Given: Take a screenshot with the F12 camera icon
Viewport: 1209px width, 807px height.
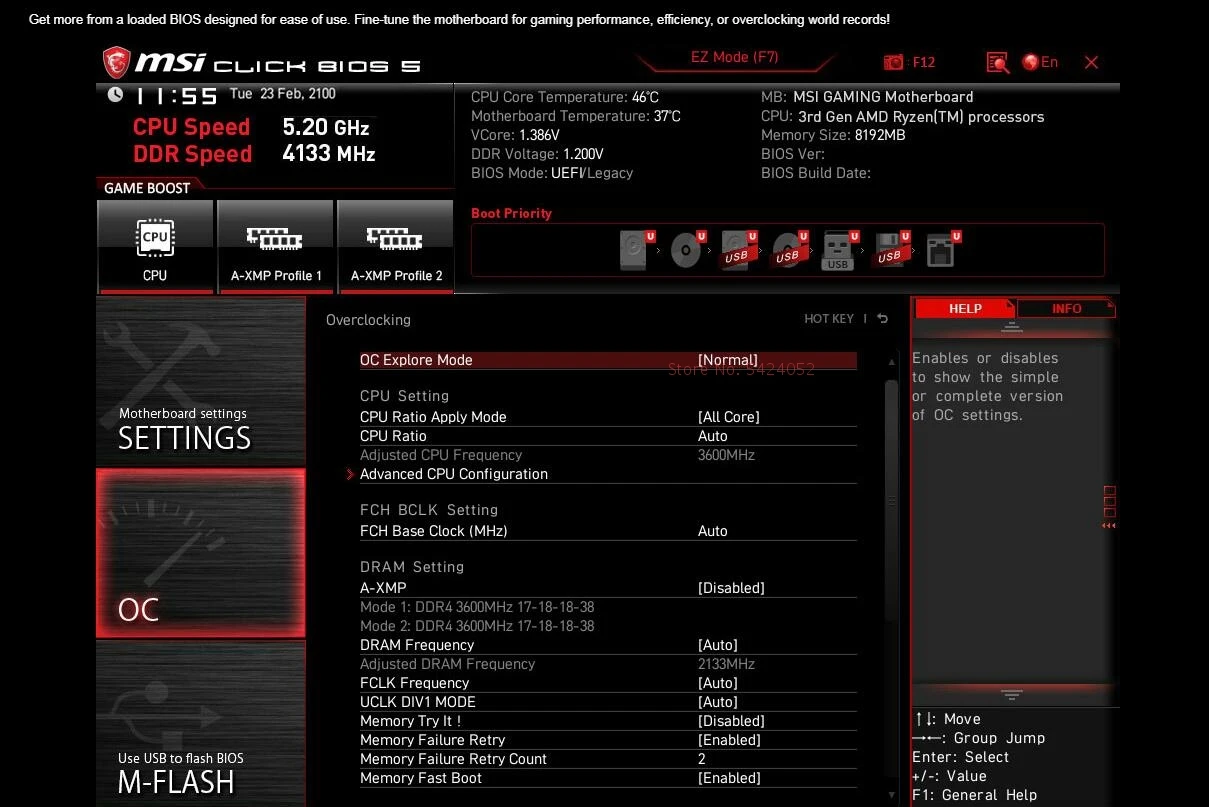Looking at the screenshot, I should tap(893, 62).
